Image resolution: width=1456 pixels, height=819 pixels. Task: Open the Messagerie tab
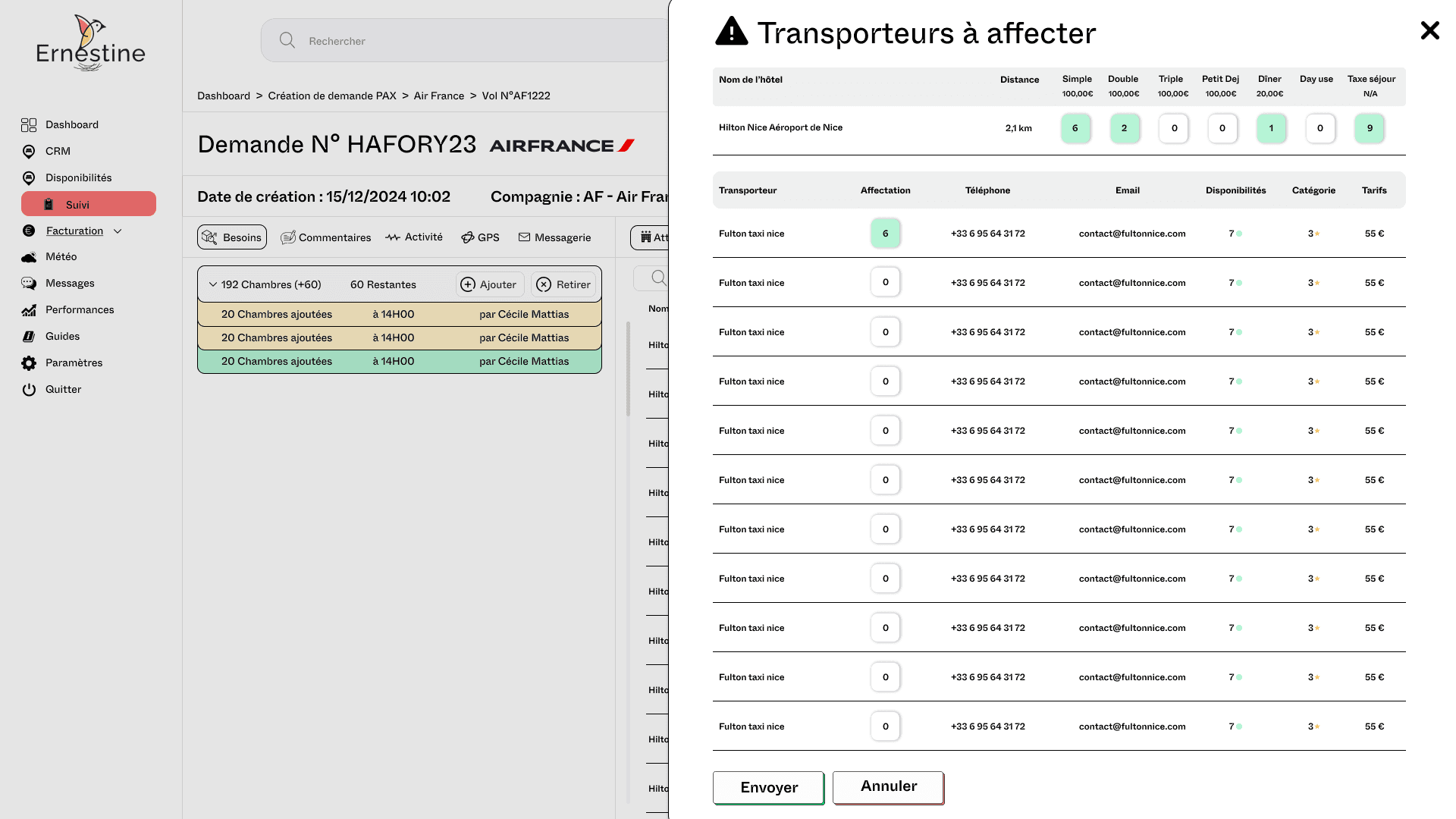point(554,237)
